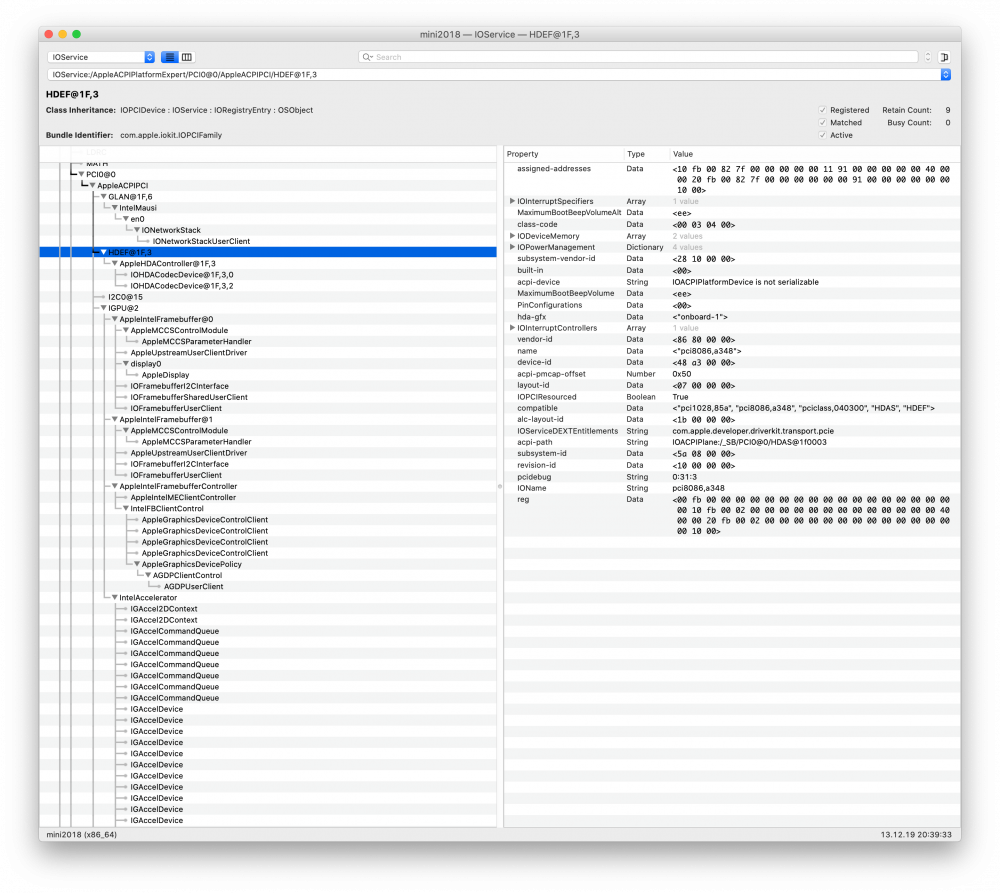Click the search magnifier icon
The height and width of the screenshot is (893, 1000).
click(367, 57)
